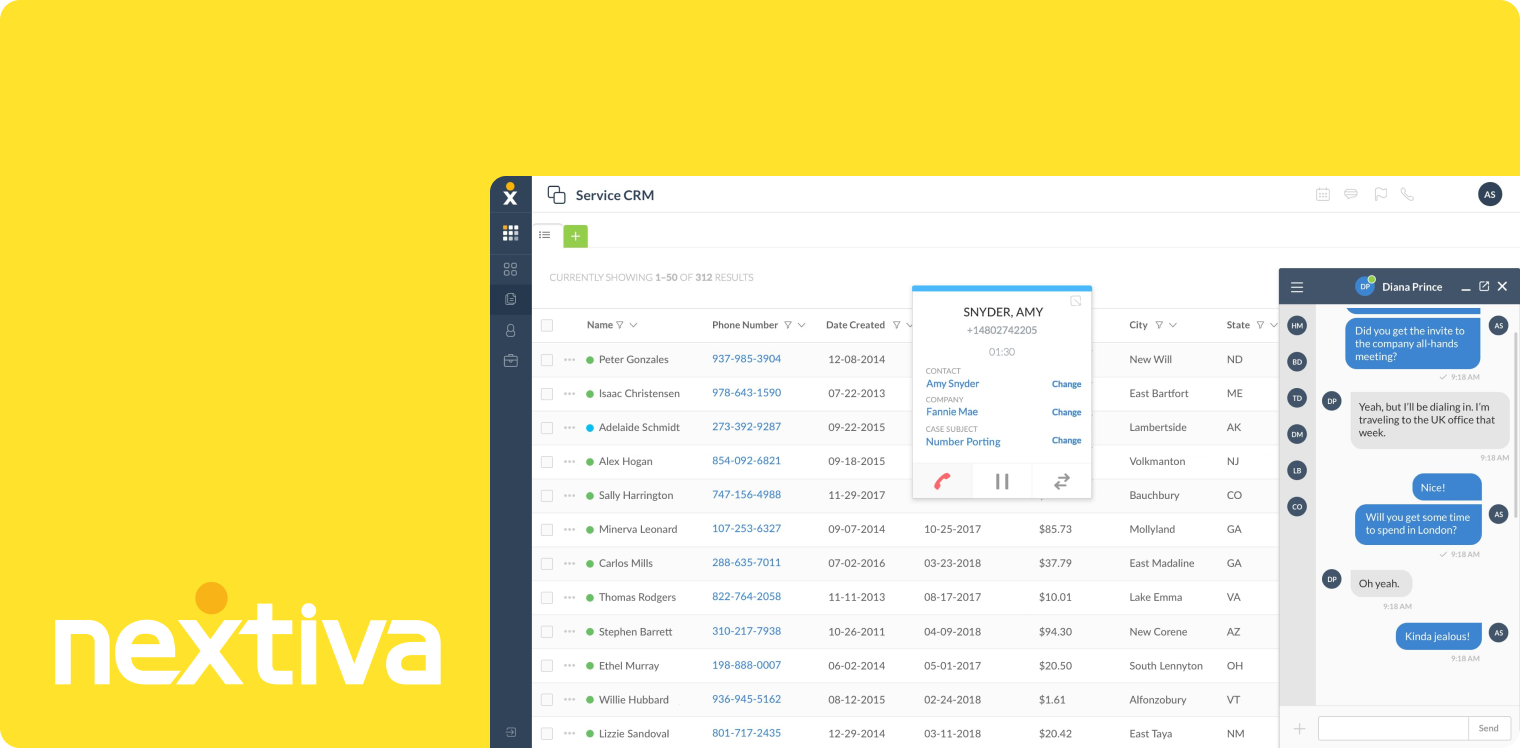Open the chat messages icon in top bar
The height and width of the screenshot is (748, 1520).
tap(1351, 195)
